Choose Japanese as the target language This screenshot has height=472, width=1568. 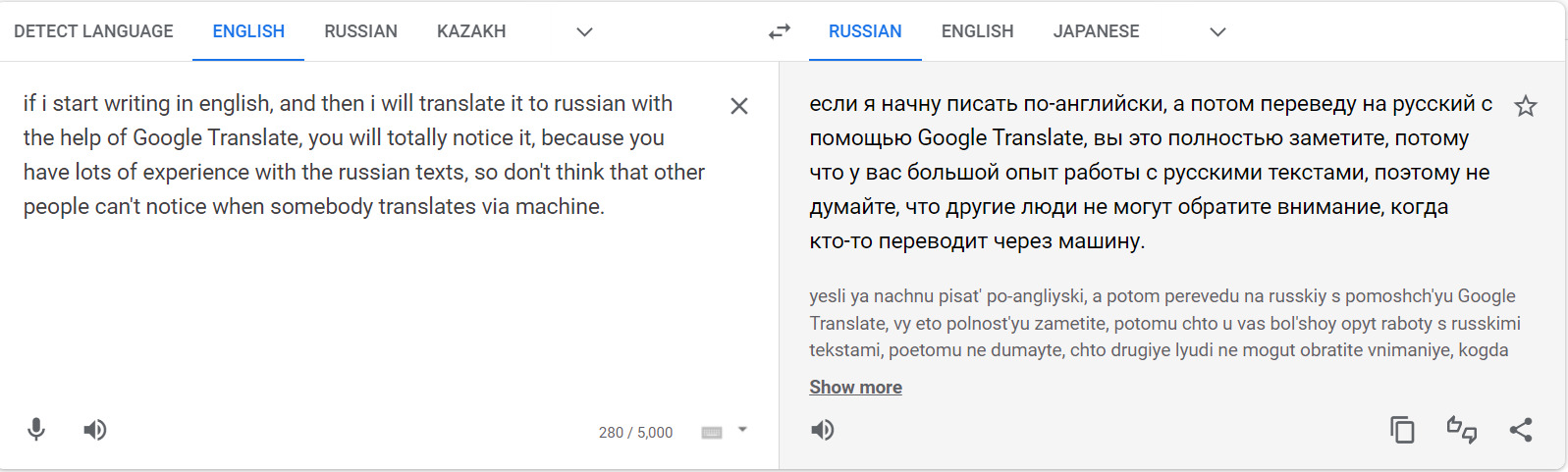coord(1096,31)
